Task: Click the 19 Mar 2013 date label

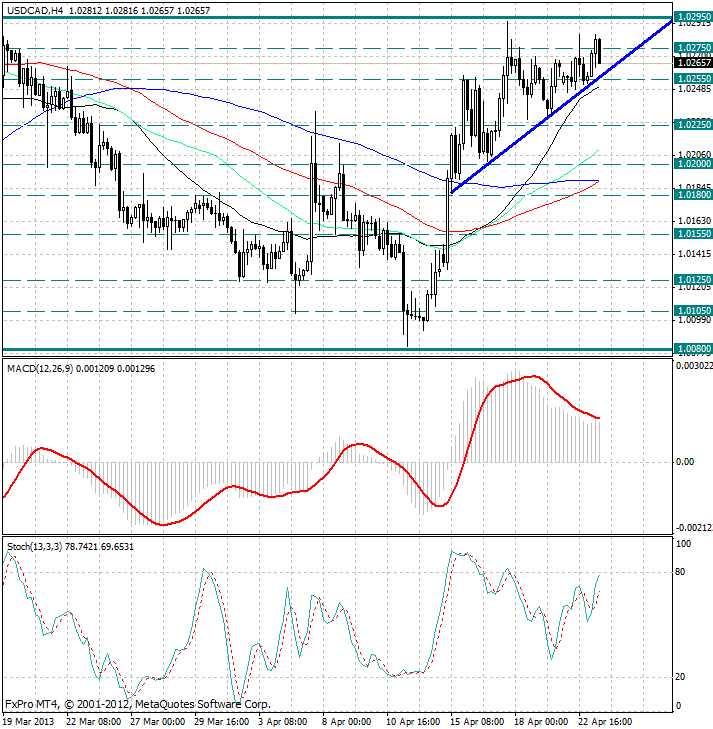Action: 29,722
